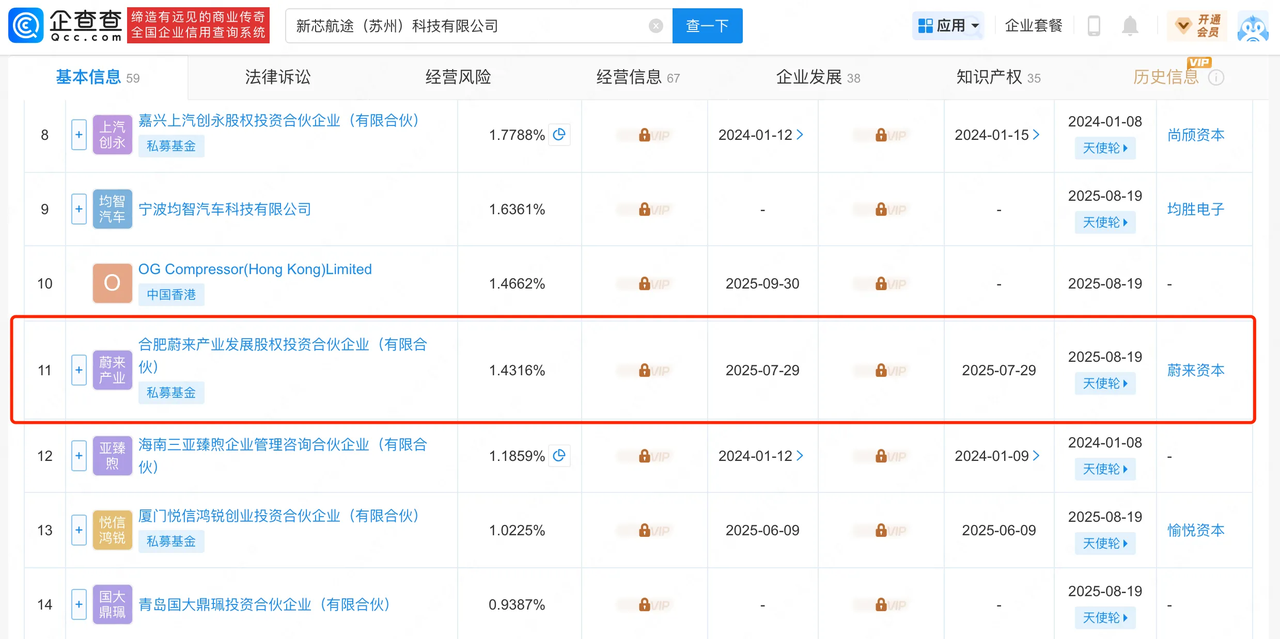Click the Qcc.com logo
Screen dimensions: 1280x639
(65, 25)
